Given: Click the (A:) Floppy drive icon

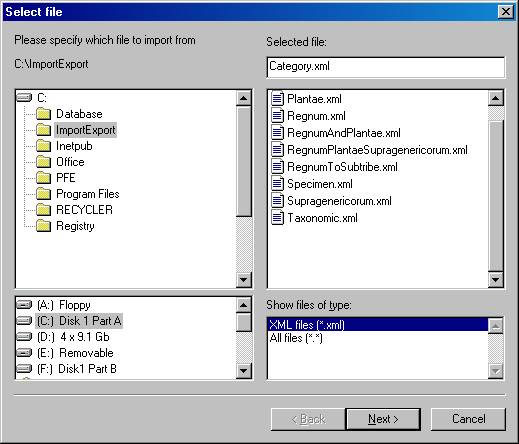Looking at the screenshot, I should point(24,305).
